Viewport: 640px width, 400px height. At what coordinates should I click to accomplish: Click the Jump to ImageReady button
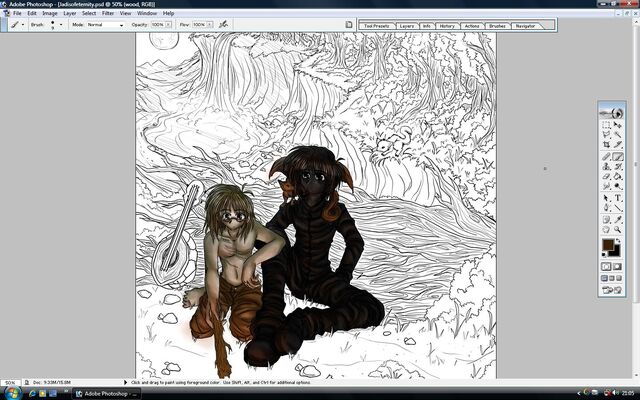point(612,290)
